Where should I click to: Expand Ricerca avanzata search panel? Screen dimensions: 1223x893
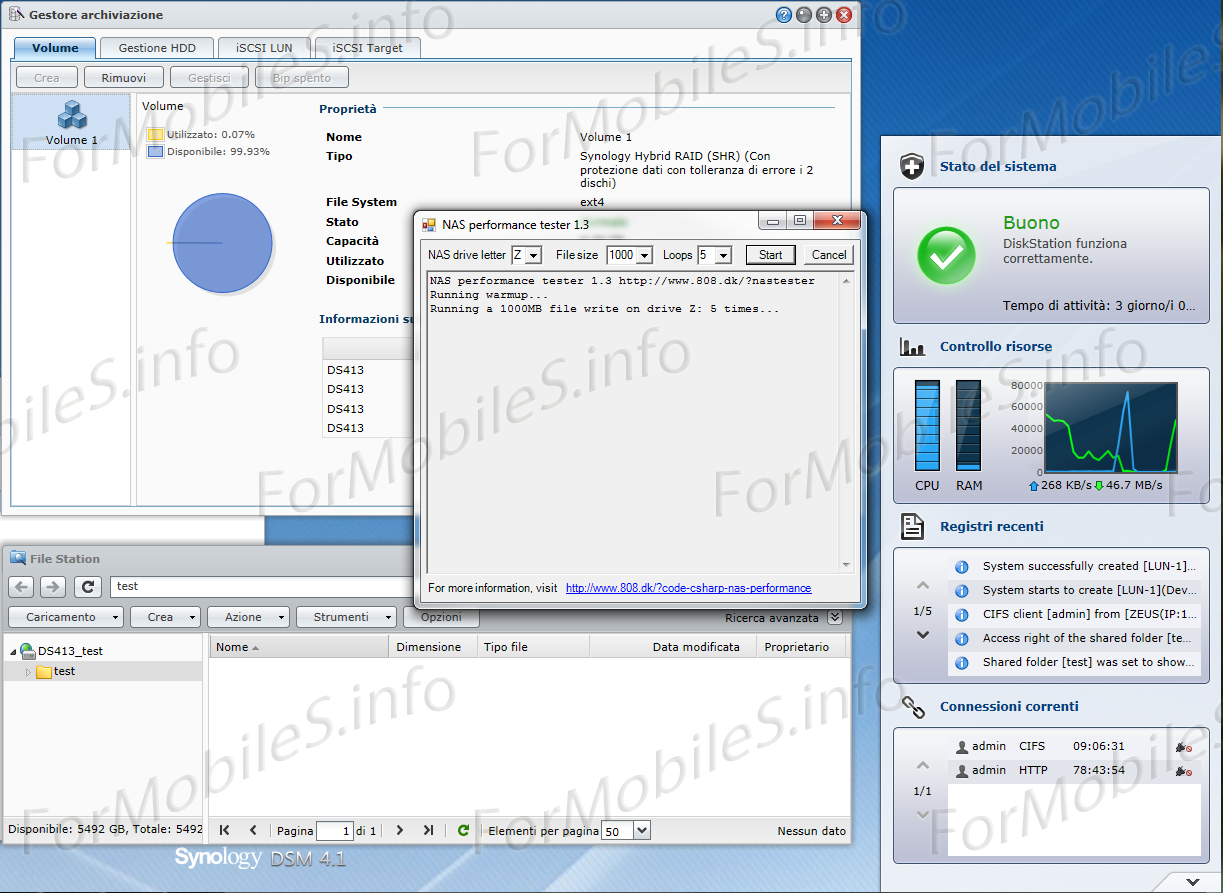point(834,618)
